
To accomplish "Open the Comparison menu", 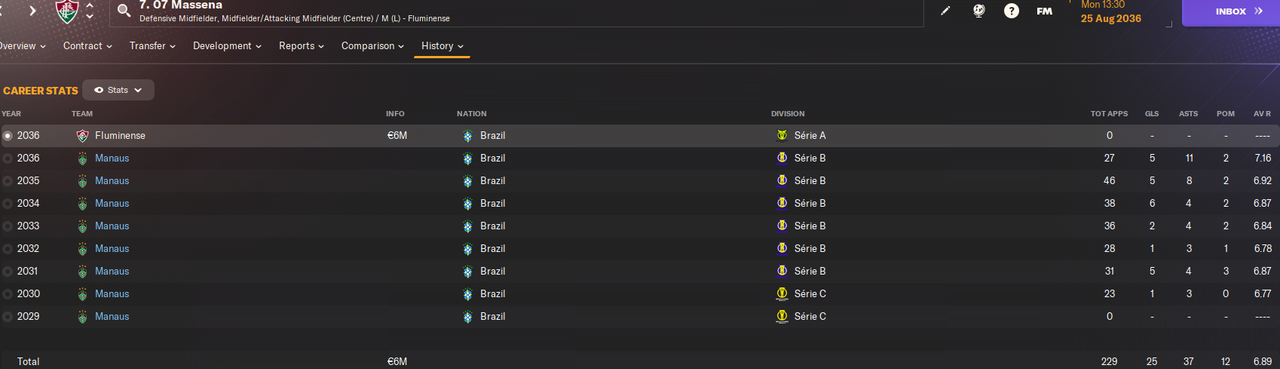I will tap(373, 46).
